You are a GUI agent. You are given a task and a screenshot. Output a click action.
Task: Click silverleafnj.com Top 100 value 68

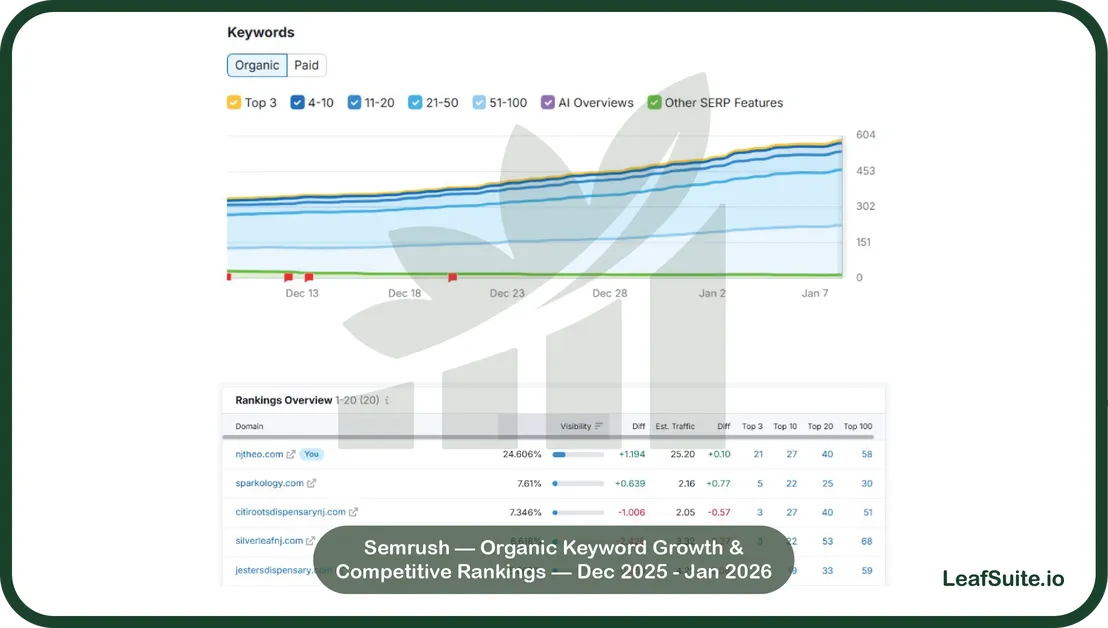[x=867, y=542]
